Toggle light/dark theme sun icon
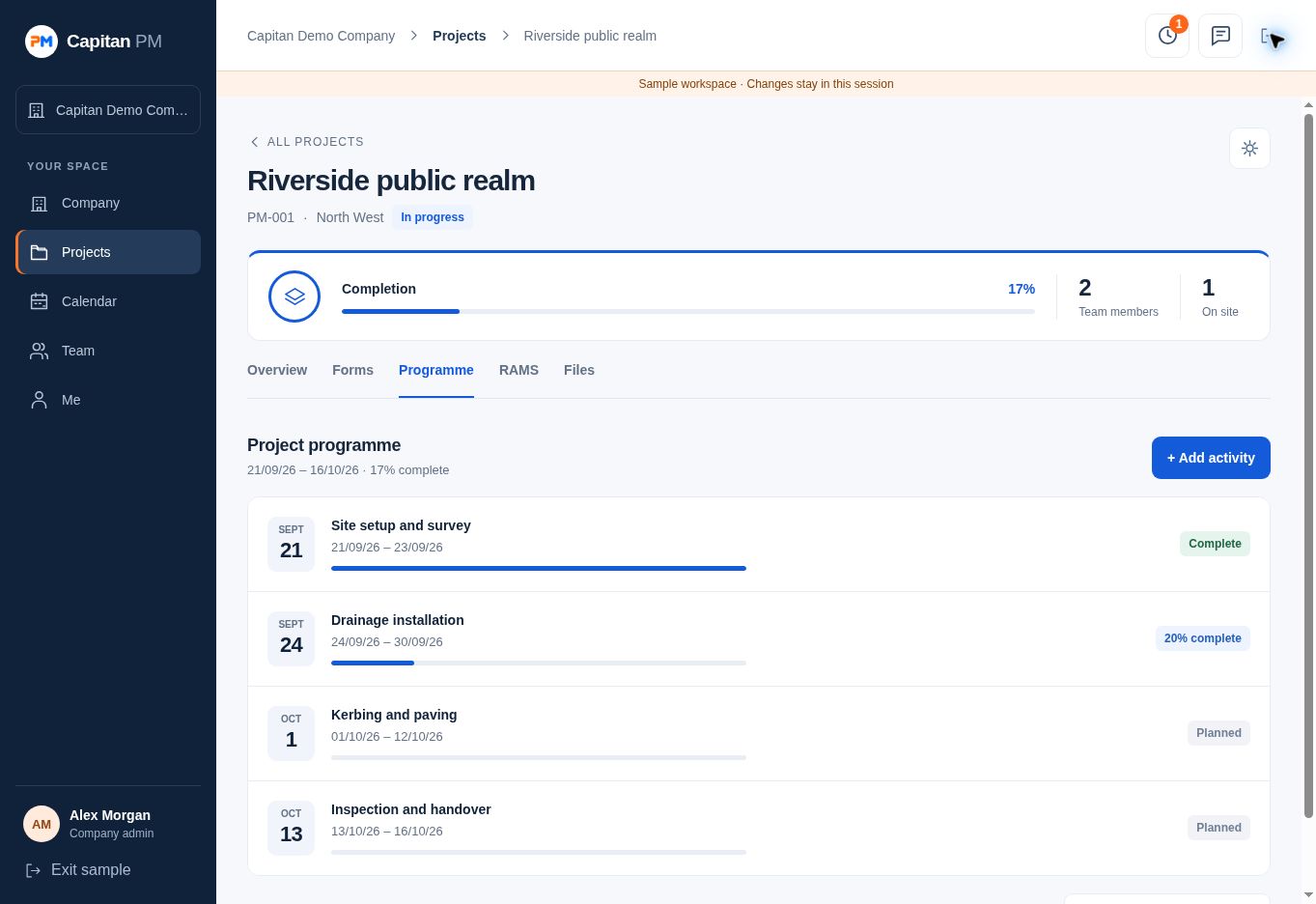The image size is (1316, 904). point(1249,149)
